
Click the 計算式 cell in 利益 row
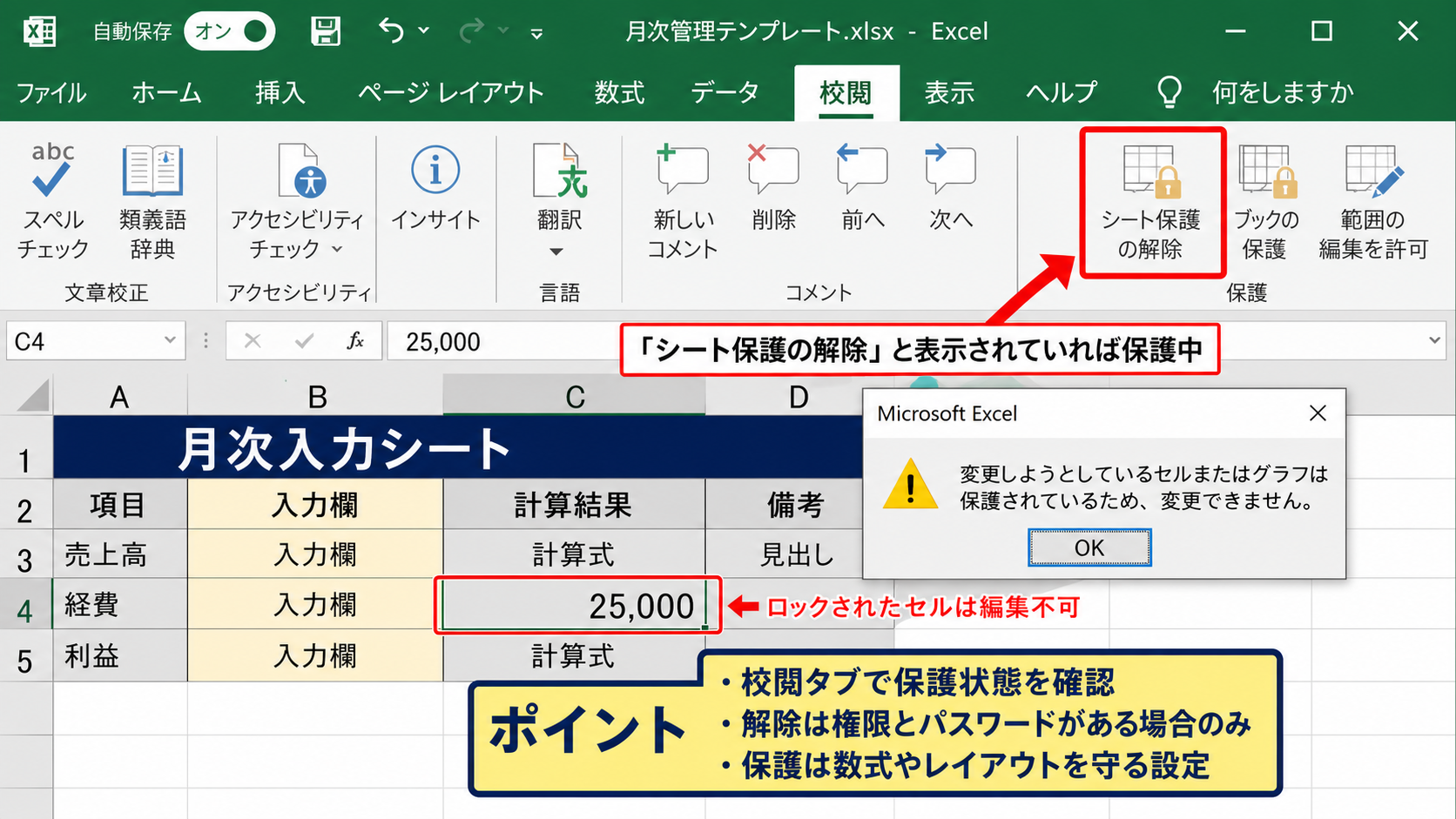pyautogui.click(x=575, y=656)
